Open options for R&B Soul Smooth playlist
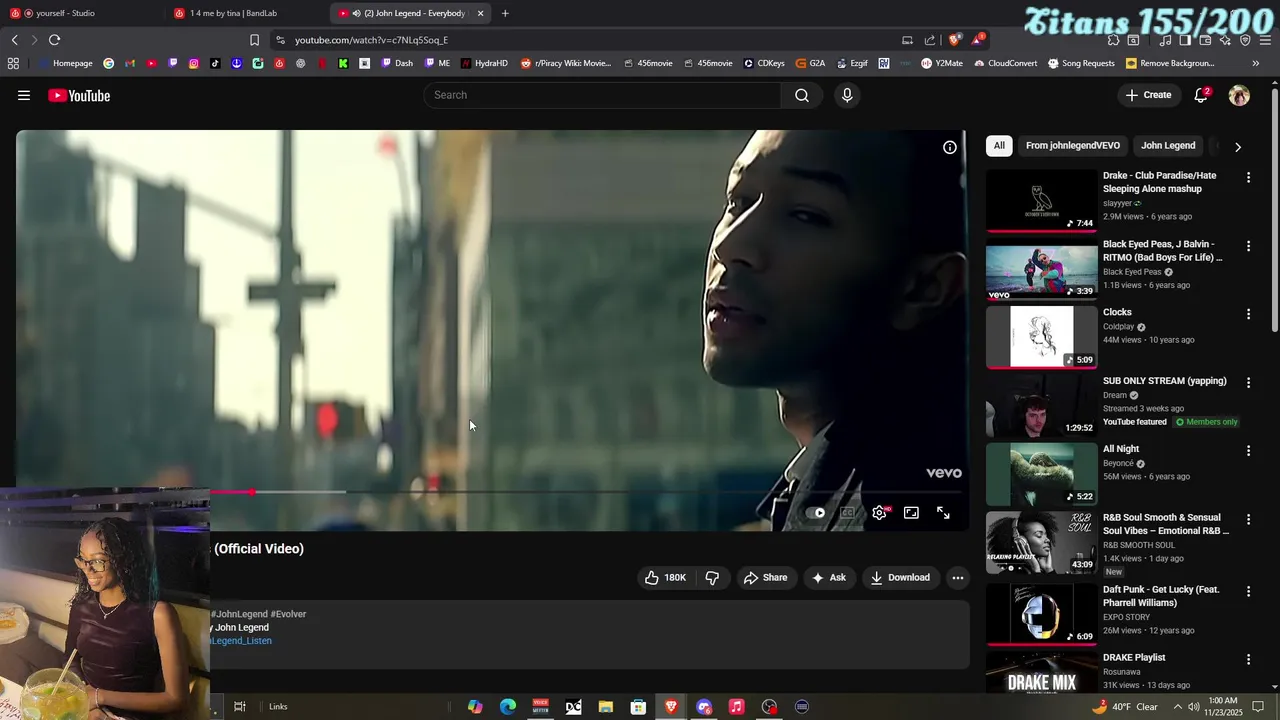The height and width of the screenshot is (720, 1280). point(1248,519)
